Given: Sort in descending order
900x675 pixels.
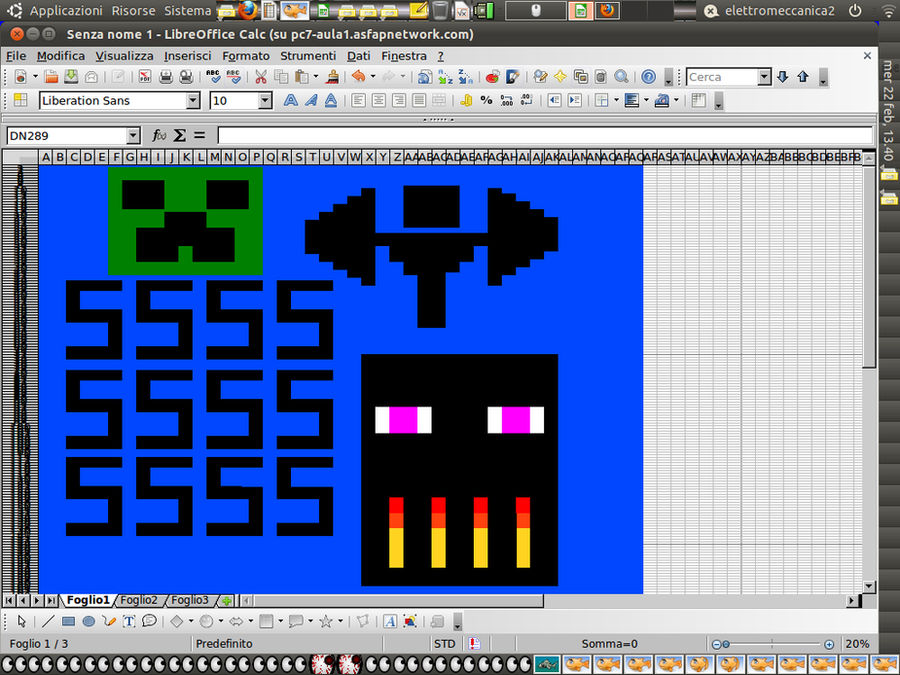Looking at the screenshot, I should coord(465,76).
